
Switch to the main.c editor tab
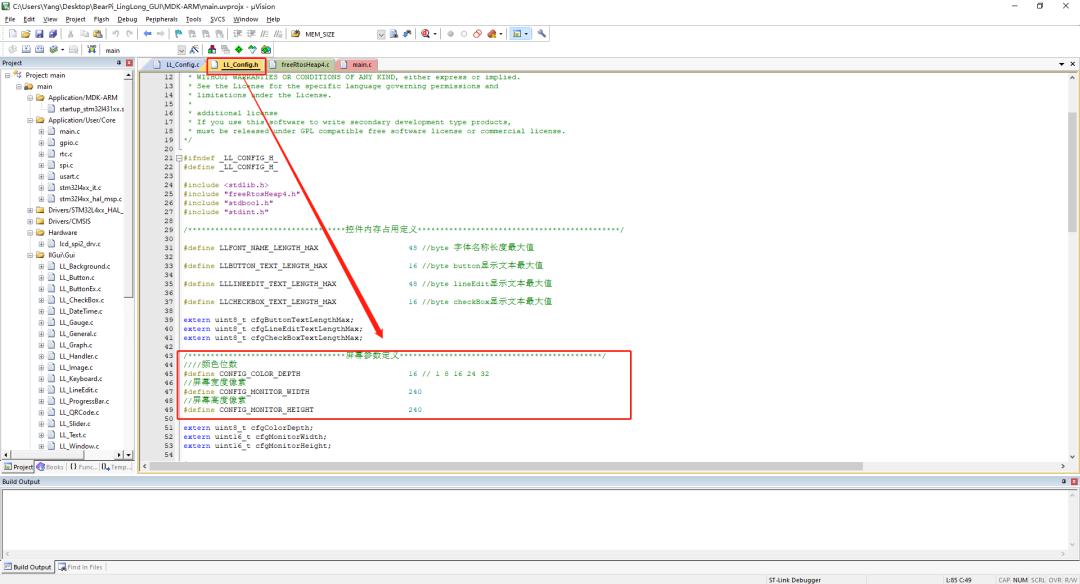[356, 65]
